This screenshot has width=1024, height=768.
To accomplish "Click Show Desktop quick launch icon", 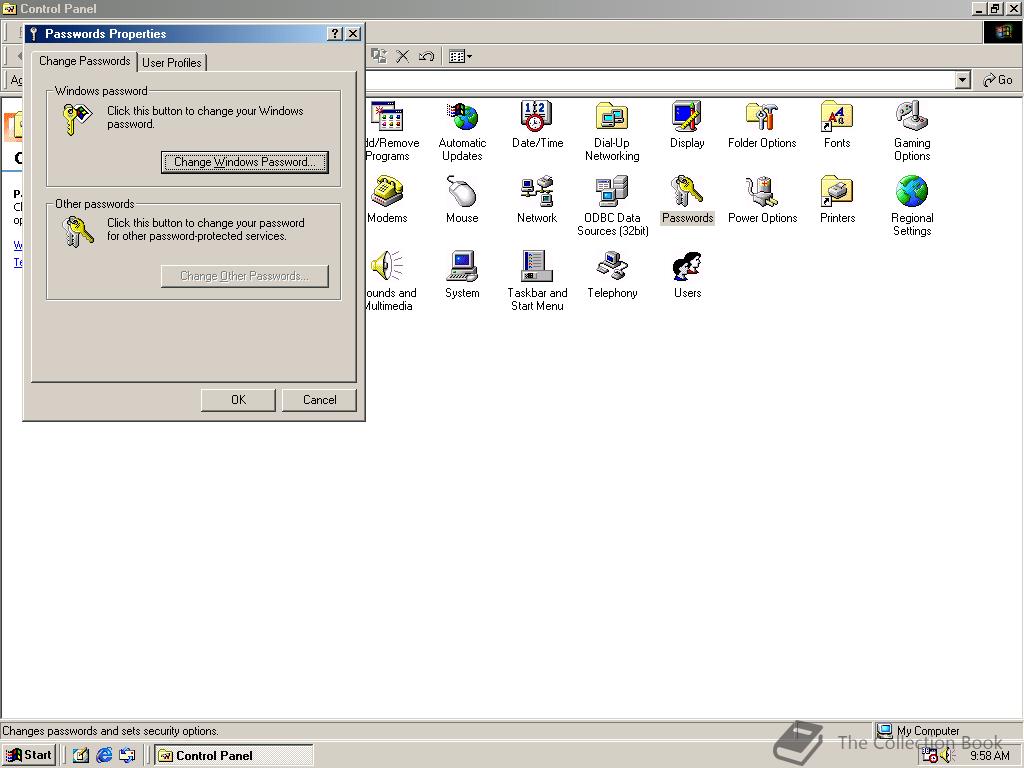I will click(x=80, y=755).
